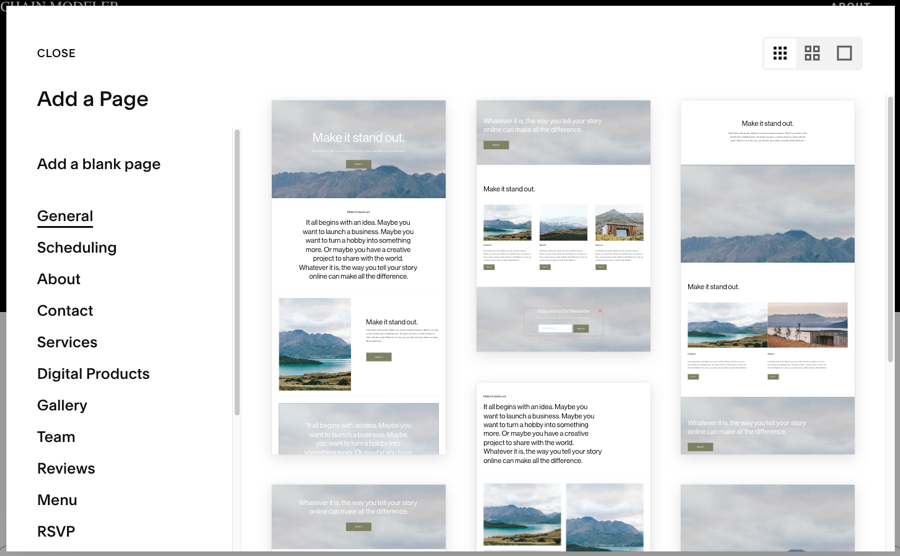Select the Contact category

pyautogui.click(x=65, y=311)
